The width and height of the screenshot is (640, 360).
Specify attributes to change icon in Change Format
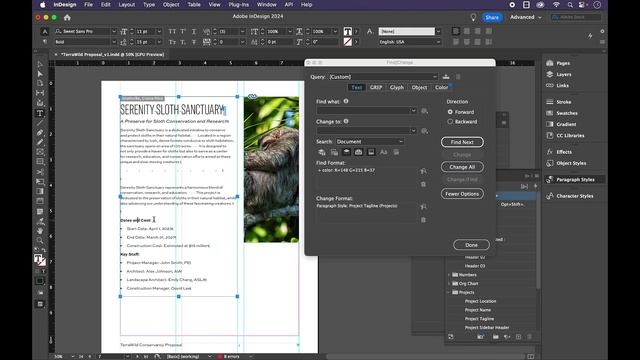tap(423, 207)
